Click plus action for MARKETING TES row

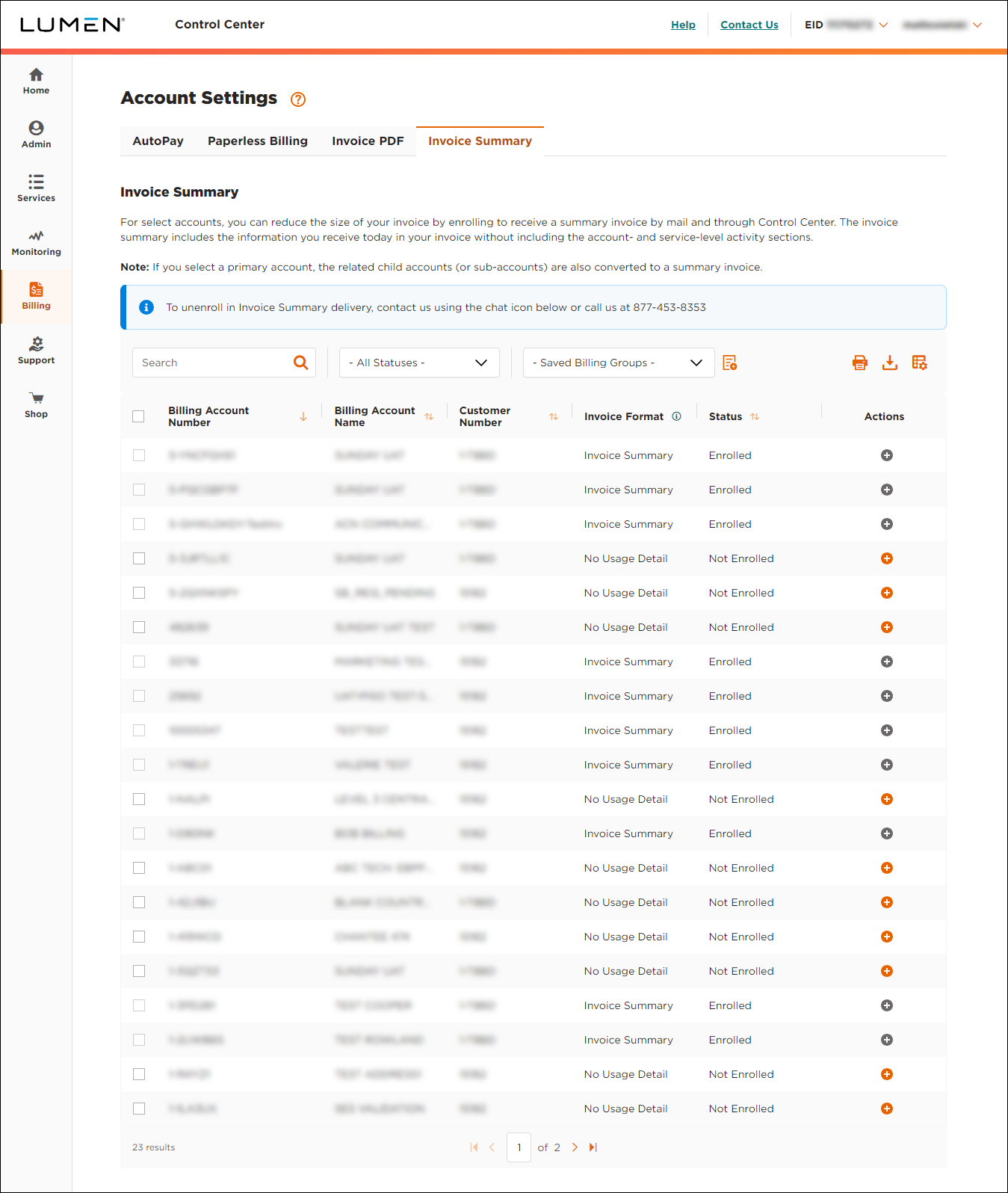[x=887, y=662]
